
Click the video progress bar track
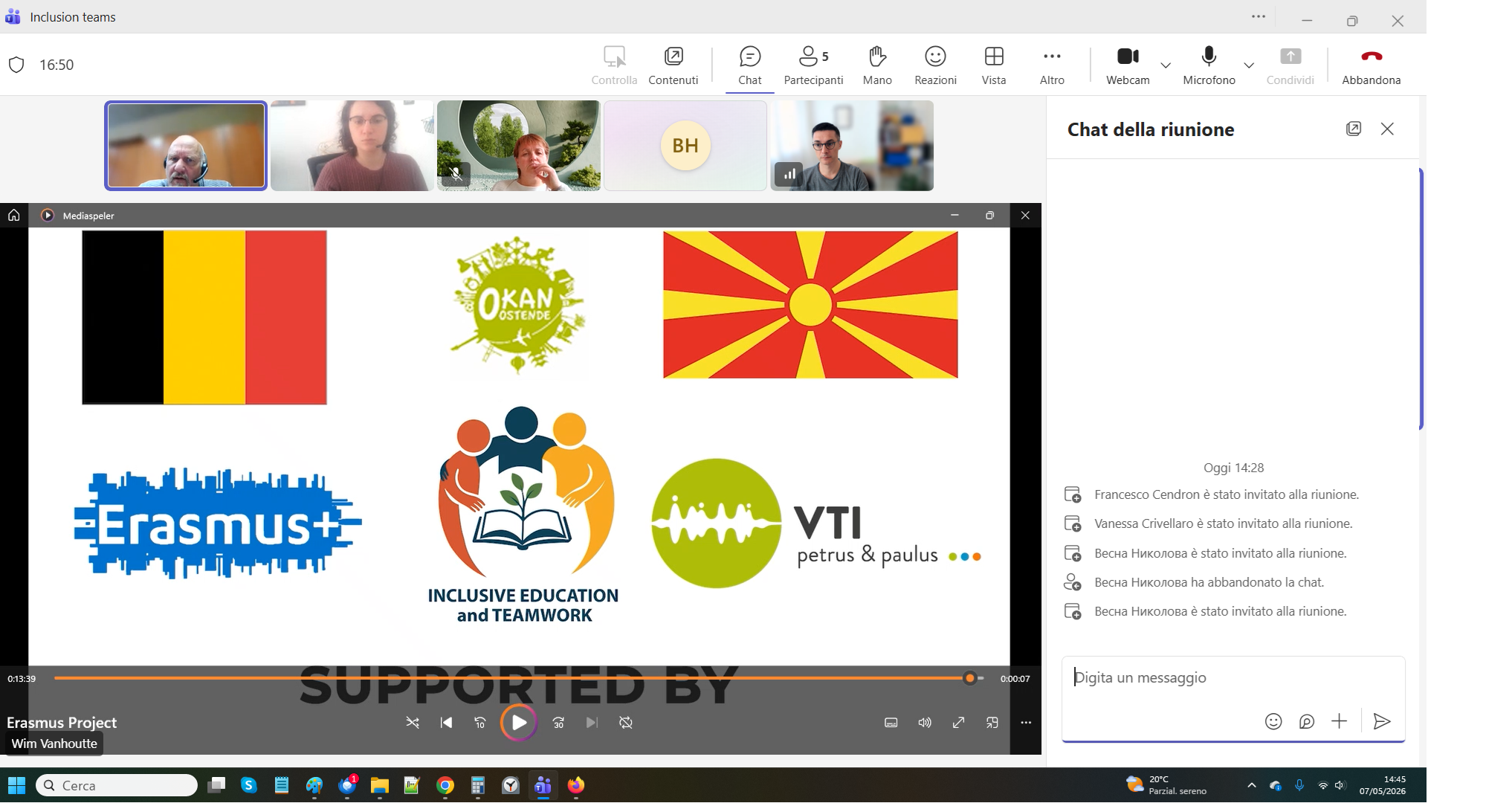[x=519, y=678]
